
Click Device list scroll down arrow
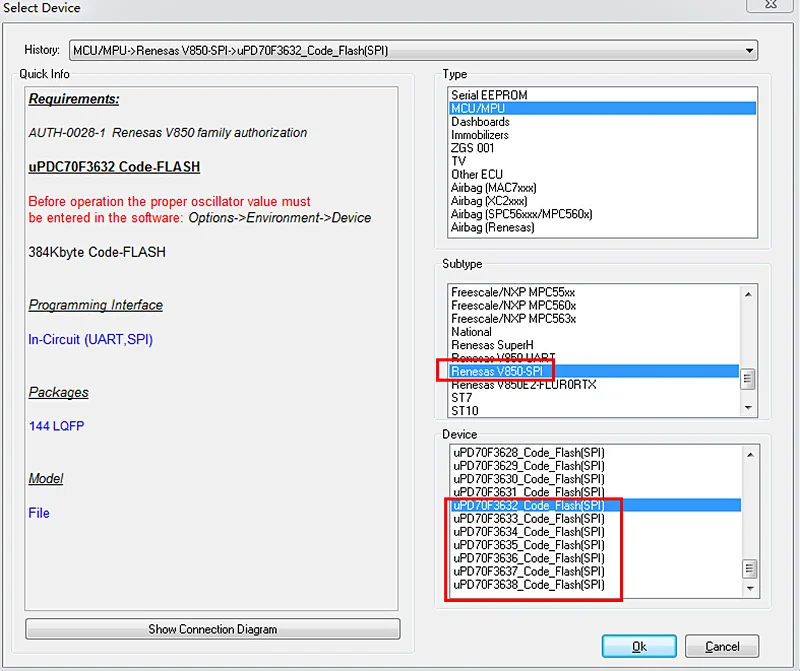point(750,588)
